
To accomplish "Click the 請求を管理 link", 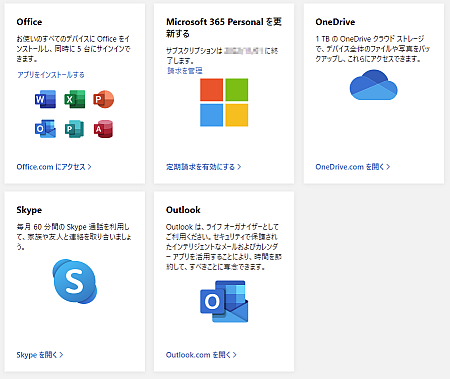I will coord(185,70).
